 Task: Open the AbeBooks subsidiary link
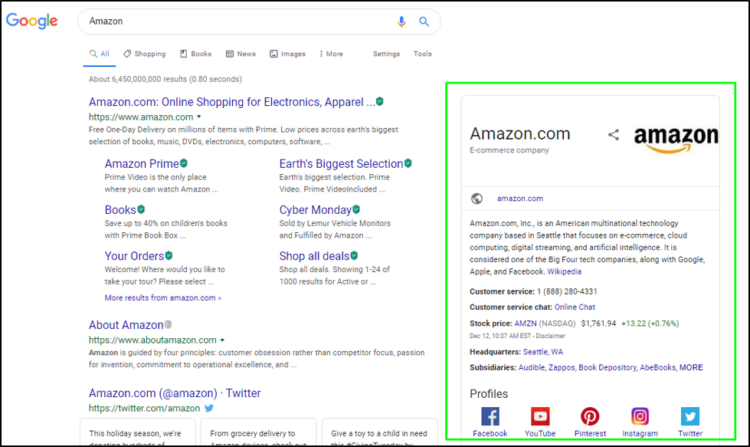[658, 368]
